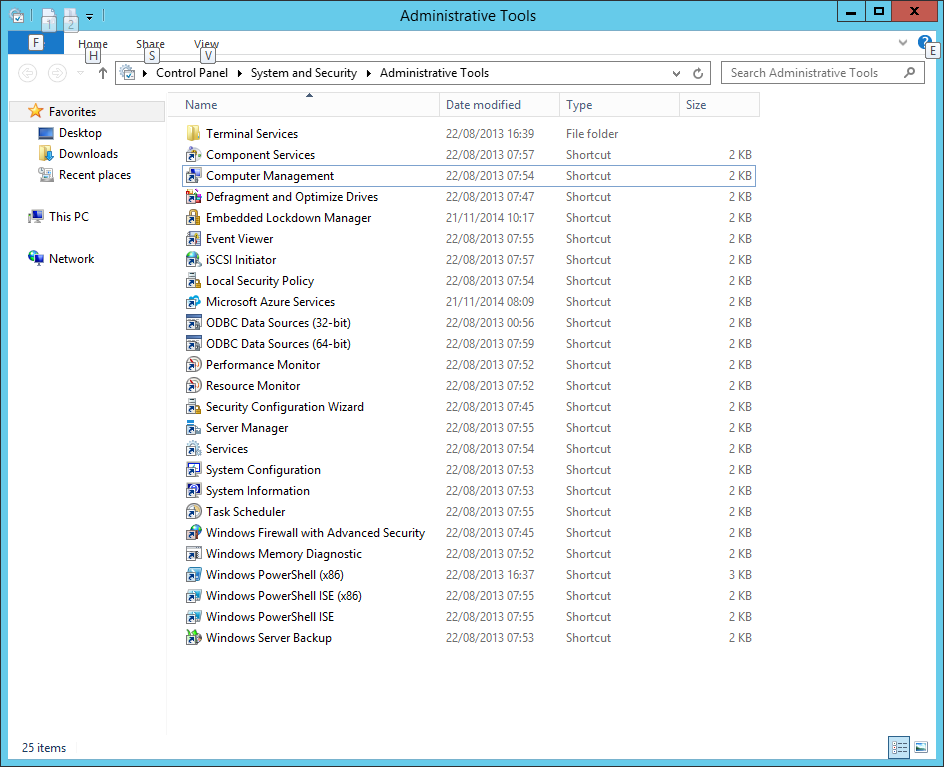Click the Event Viewer shortcut icon

coord(194,239)
